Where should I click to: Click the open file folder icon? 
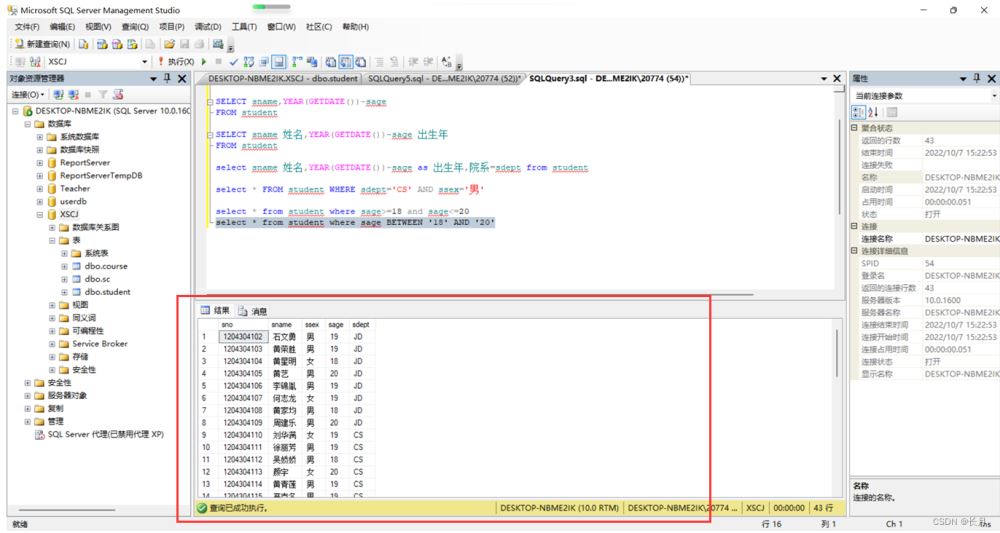pyautogui.click(x=170, y=44)
